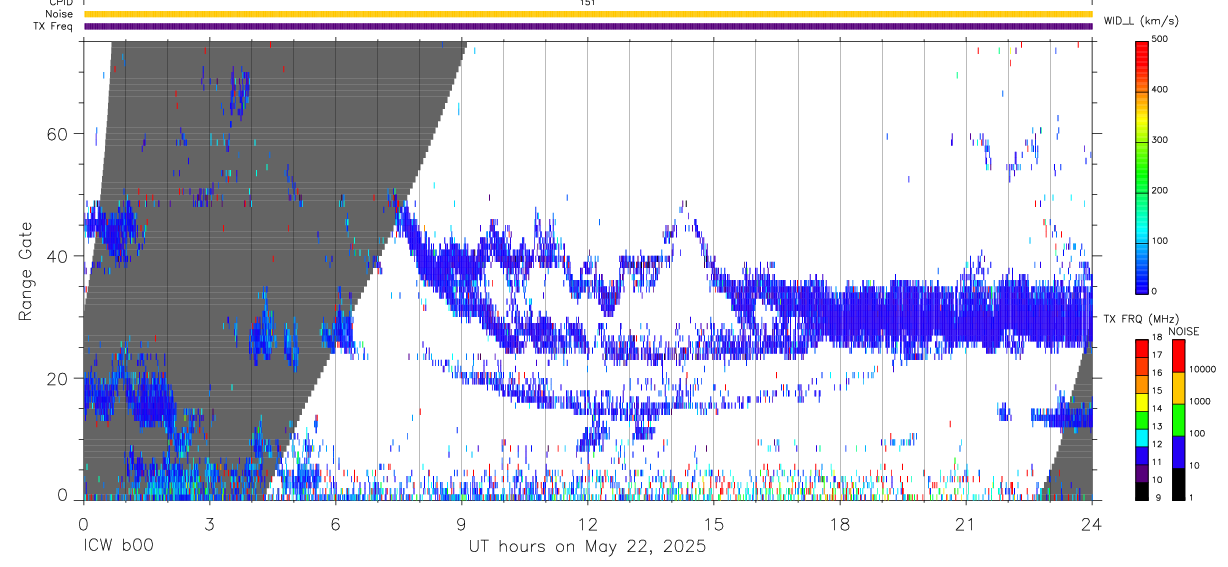Click the 15 tick on TX FRQ legend
The image size is (1228, 567).
click(x=1158, y=392)
